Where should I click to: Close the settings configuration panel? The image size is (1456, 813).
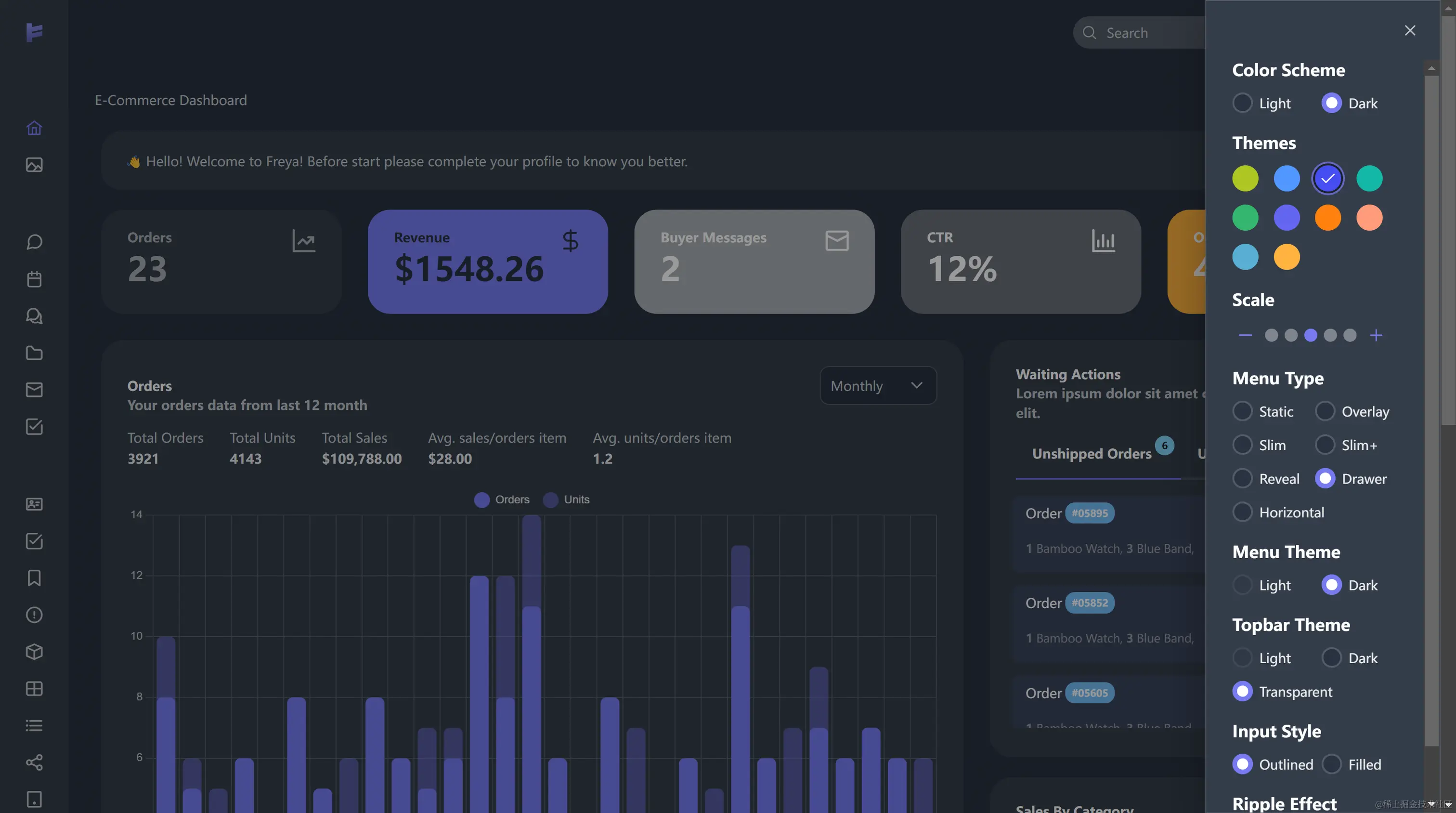coord(1410,30)
